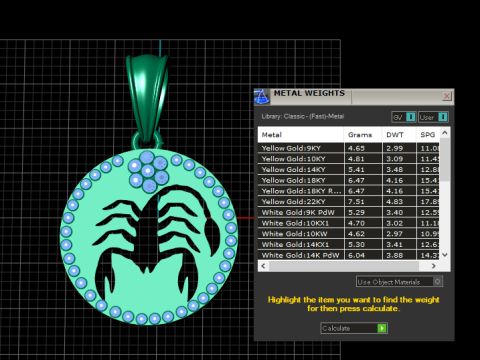The image size is (480, 360).
Task: Click the horizontal scrollbar thumb
Action: (344, 266)
